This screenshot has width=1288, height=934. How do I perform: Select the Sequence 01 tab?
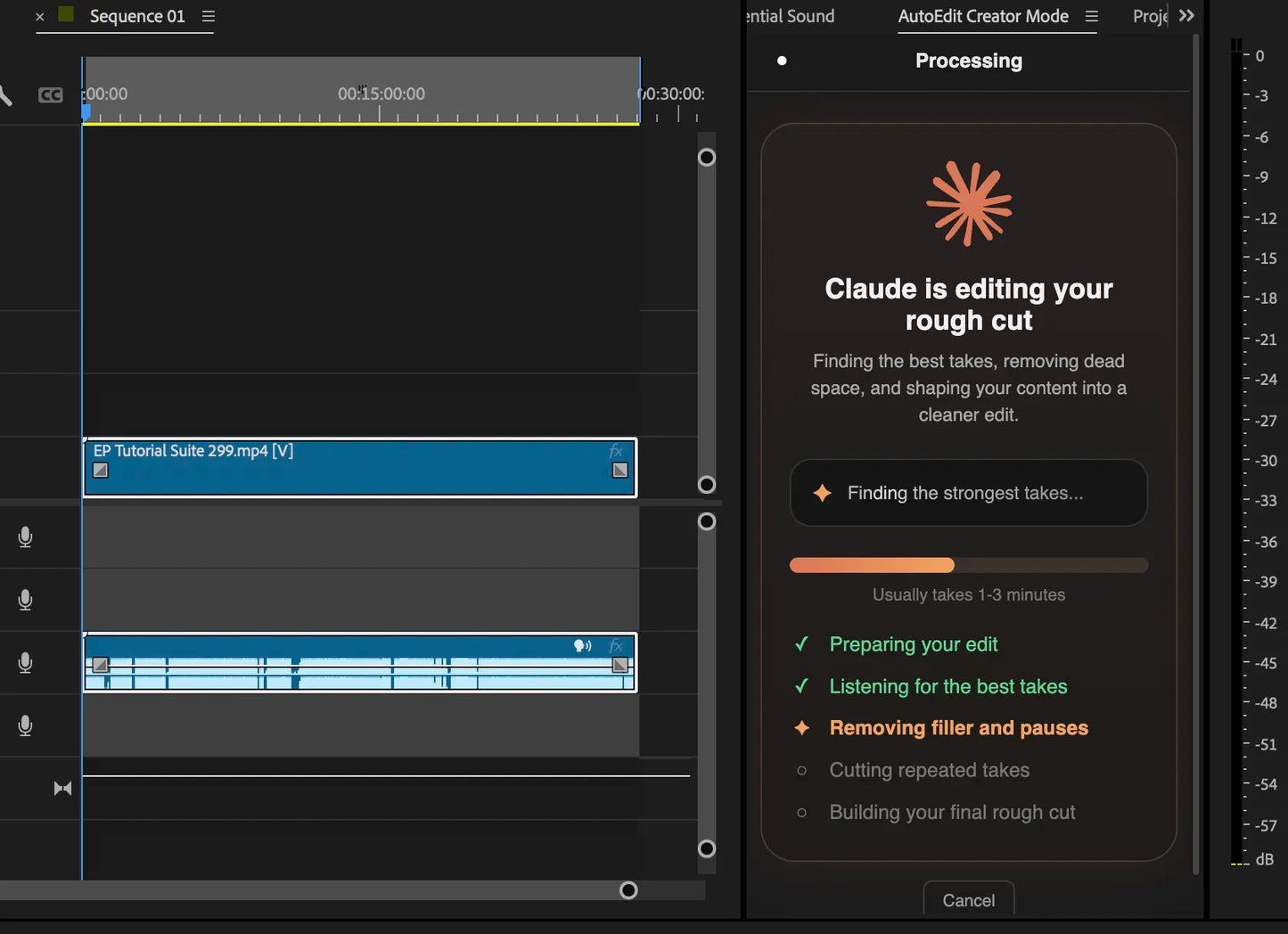pyautogui.click(x=137, y=16)
